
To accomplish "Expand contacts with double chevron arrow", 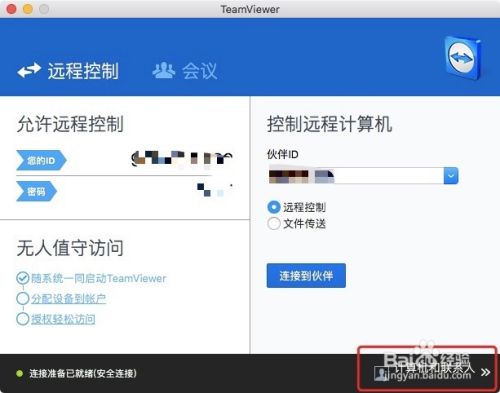I will pyautogui.click(x=485, y=372).
